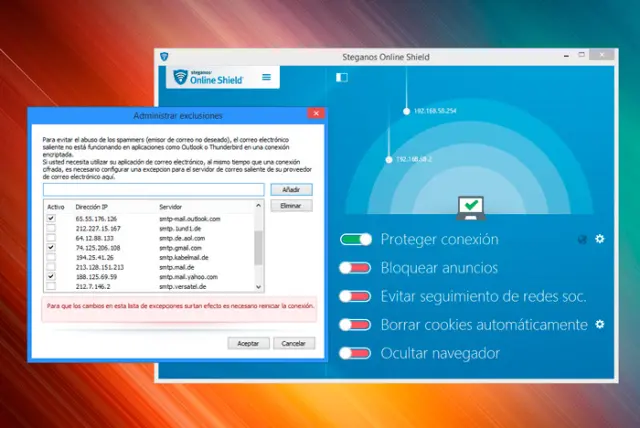This screenshot has height=428, width=640.
Task: Toggle Borrar cookies automáticamente on
Action: pyautogui.click(x=355, y=325)
